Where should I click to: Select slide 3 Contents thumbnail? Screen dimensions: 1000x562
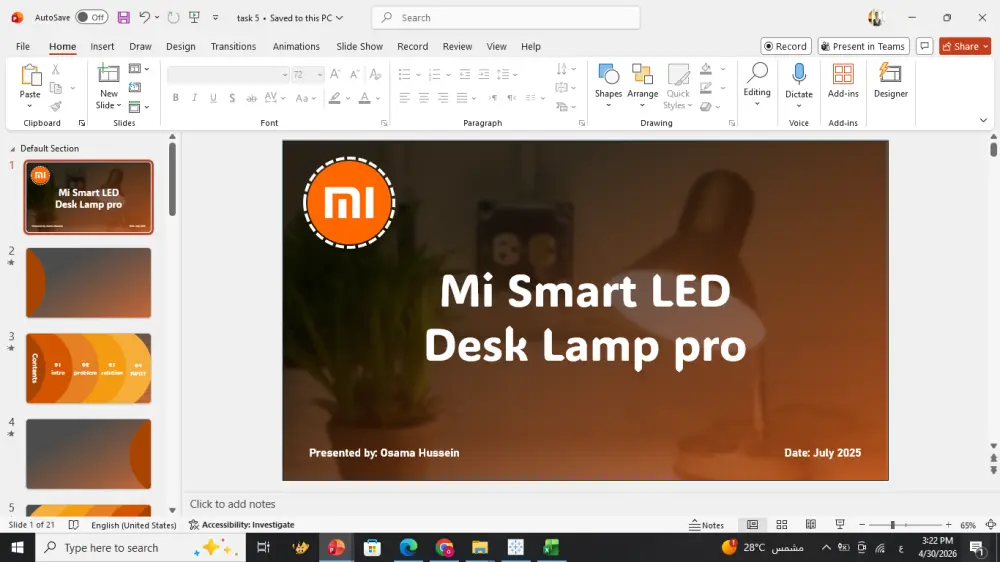point(89,368)
